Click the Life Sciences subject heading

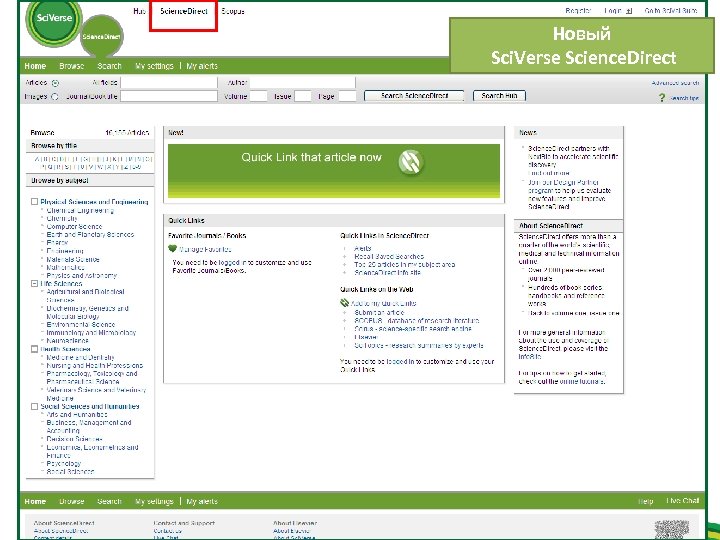tap(61, 284)
